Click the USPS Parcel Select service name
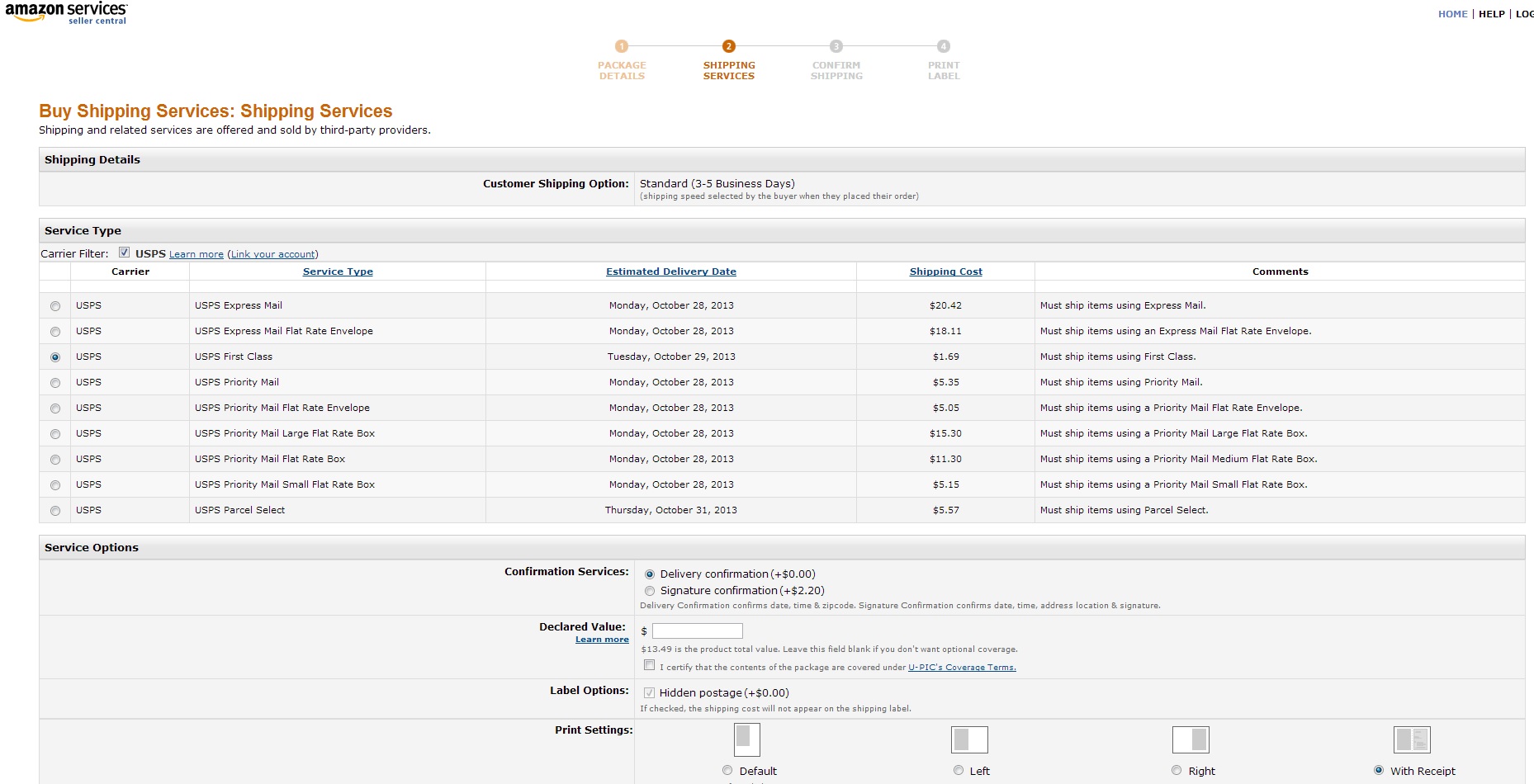 [239, 511]
